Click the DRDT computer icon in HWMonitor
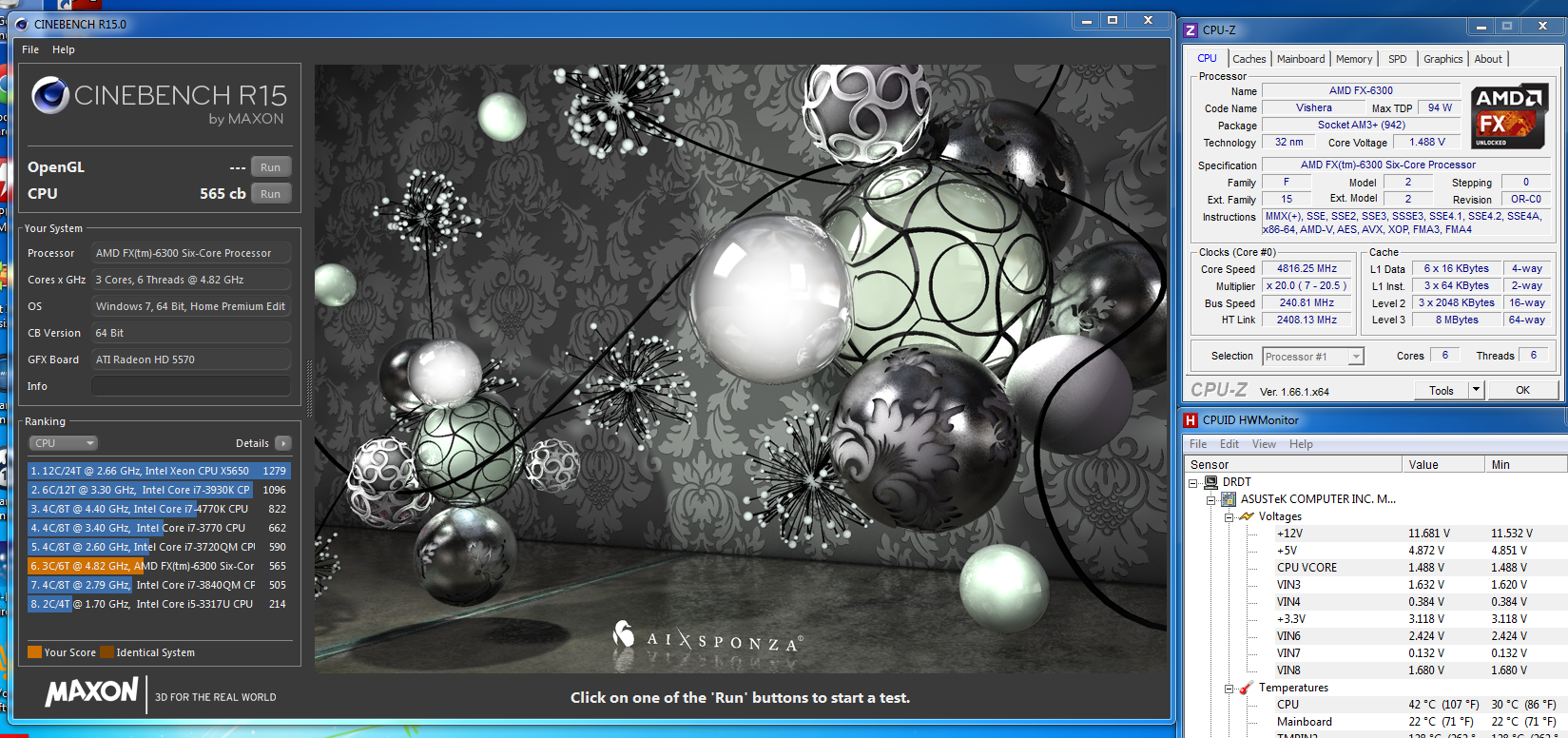The height and width of the screenshot is (738, 1568). 1210,482
